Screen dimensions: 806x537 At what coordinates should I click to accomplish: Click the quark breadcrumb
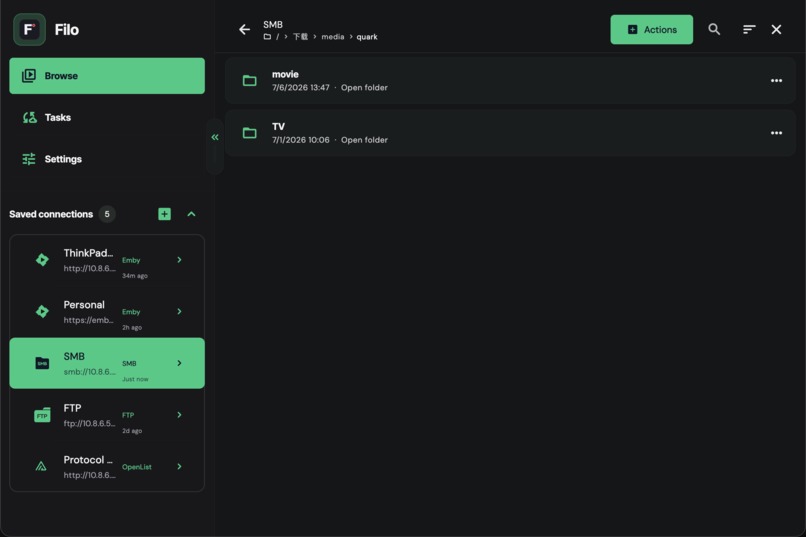point(367,36)
